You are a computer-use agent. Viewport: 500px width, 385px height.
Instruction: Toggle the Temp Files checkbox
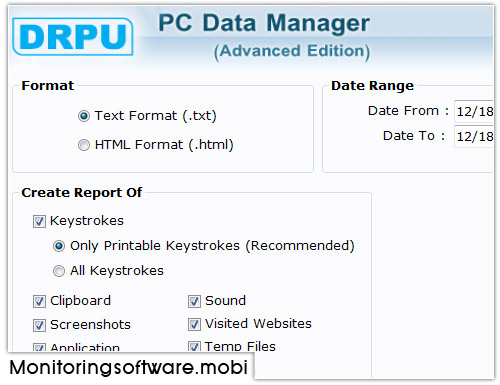[x=194, y=347]
